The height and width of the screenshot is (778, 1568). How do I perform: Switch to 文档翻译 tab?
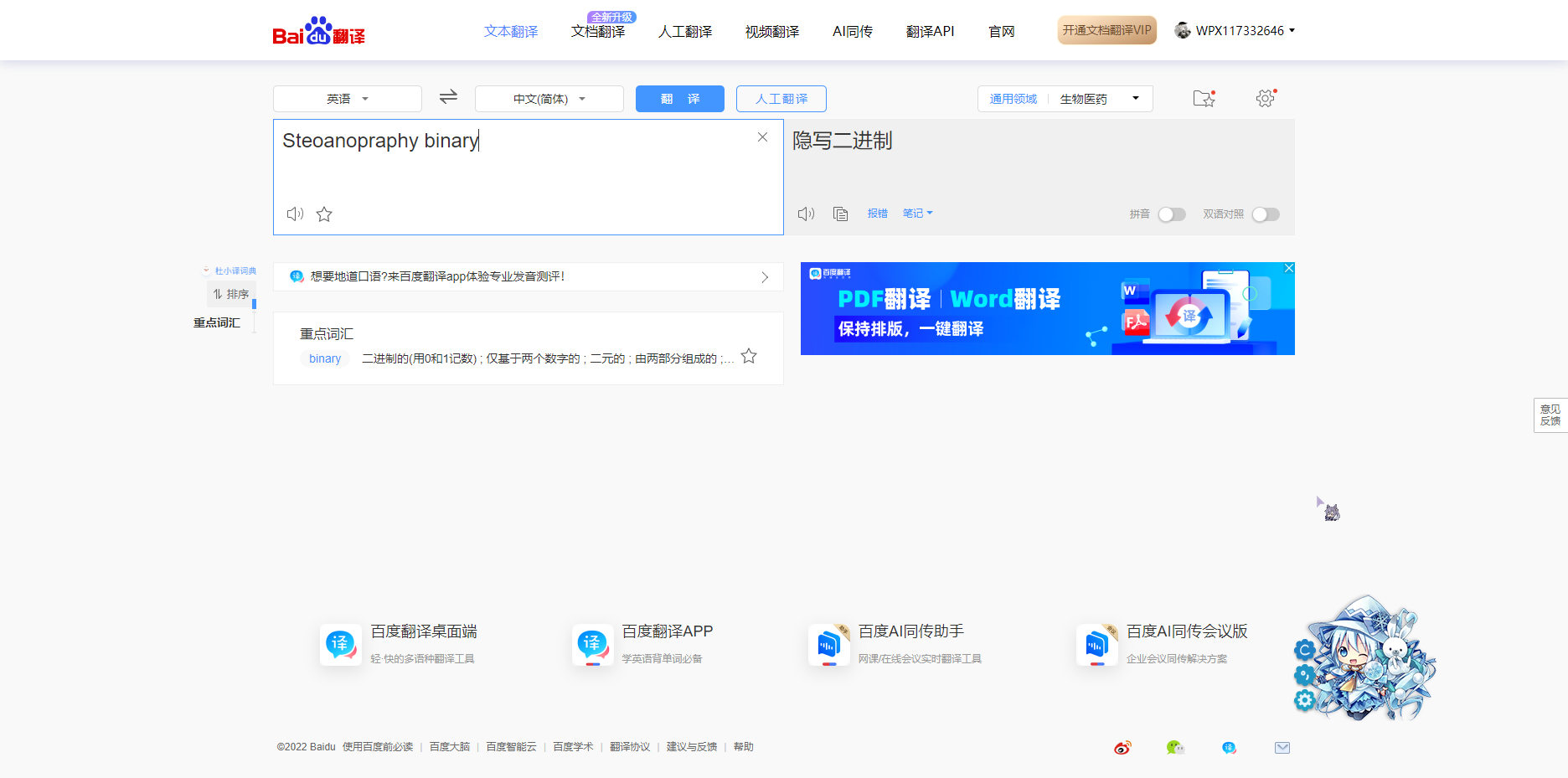pos(598,32)
